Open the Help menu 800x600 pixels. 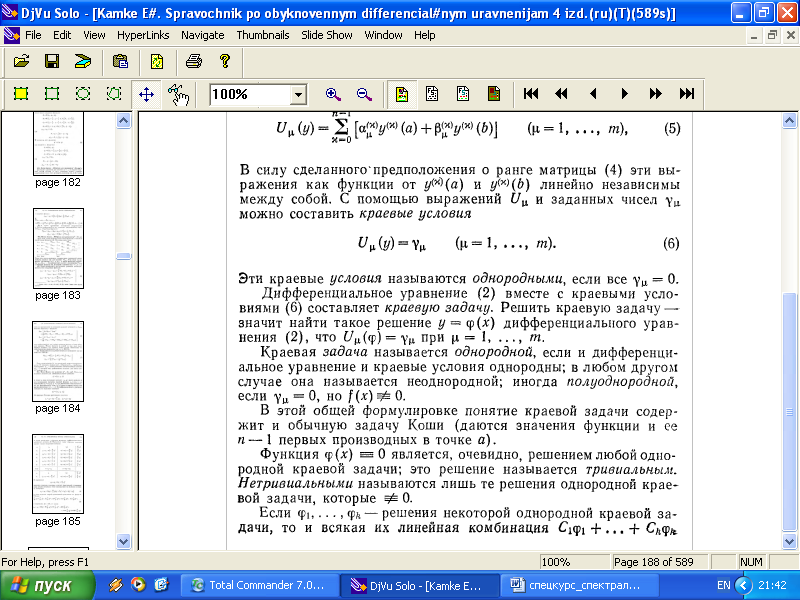coord(424,35)
